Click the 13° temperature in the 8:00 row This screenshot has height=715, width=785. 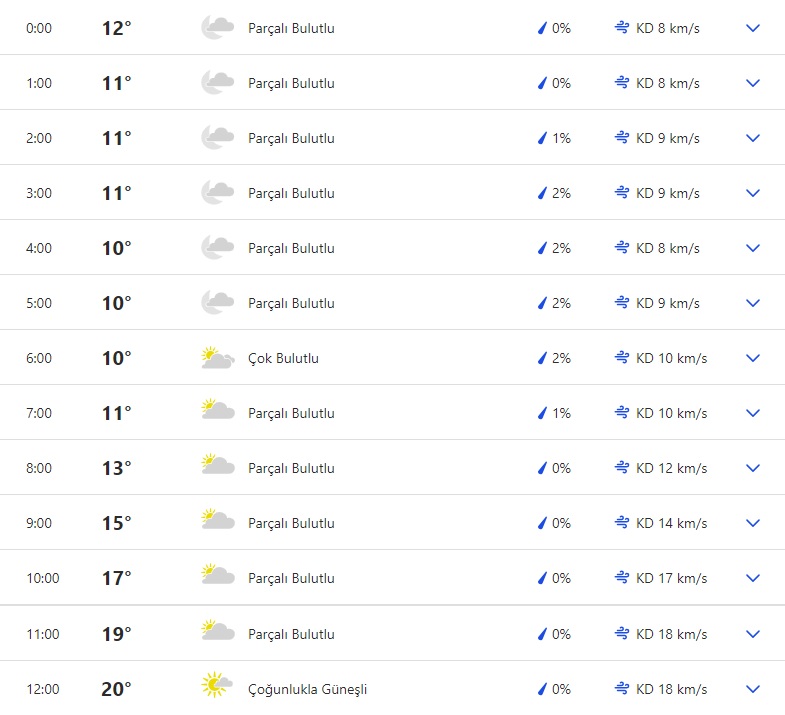coord(116,468)
